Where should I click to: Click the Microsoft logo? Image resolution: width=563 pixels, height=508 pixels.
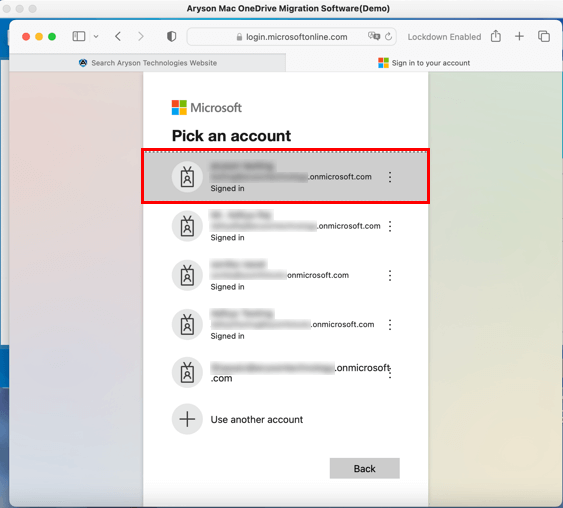[x=206, y=107]
